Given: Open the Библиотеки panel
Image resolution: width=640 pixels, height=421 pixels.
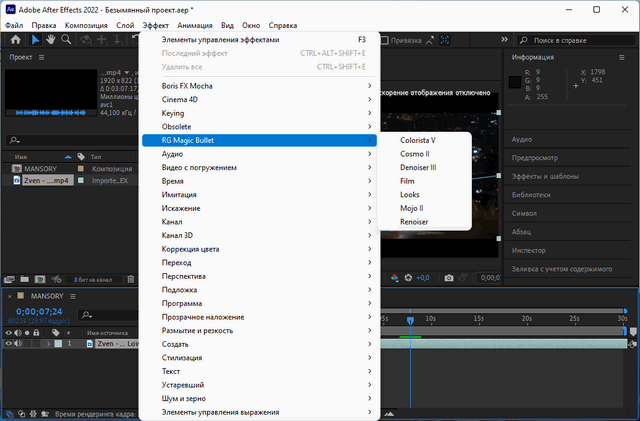Looking at the screenshot, I should [x=530, y=195].
